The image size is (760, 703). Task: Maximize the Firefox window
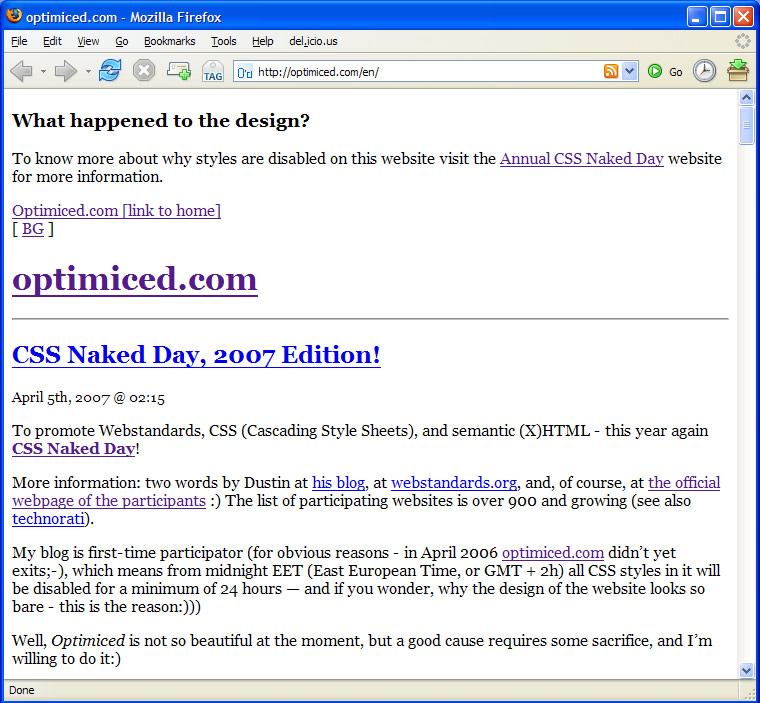[720, 17]
